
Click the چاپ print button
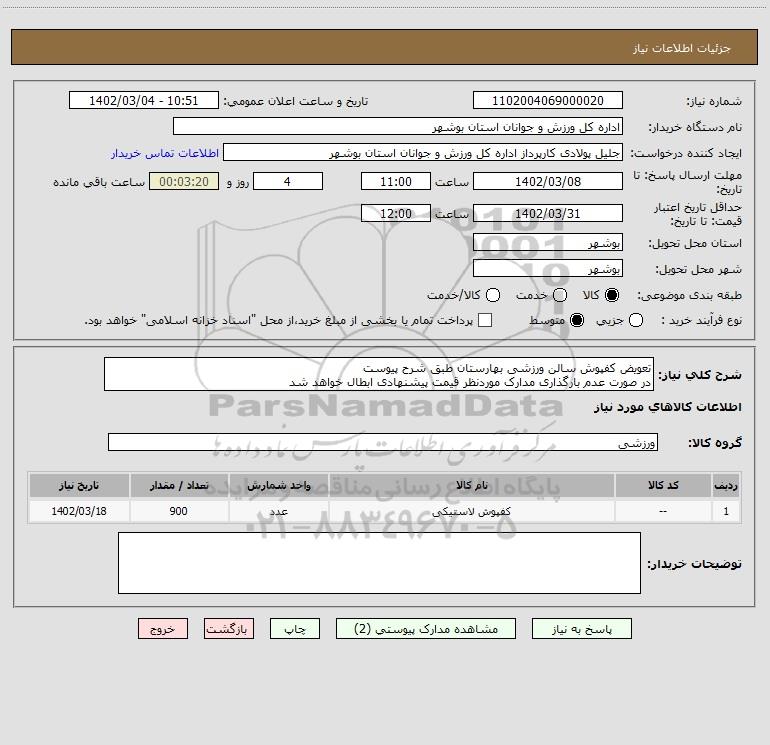tap(295, 629)
